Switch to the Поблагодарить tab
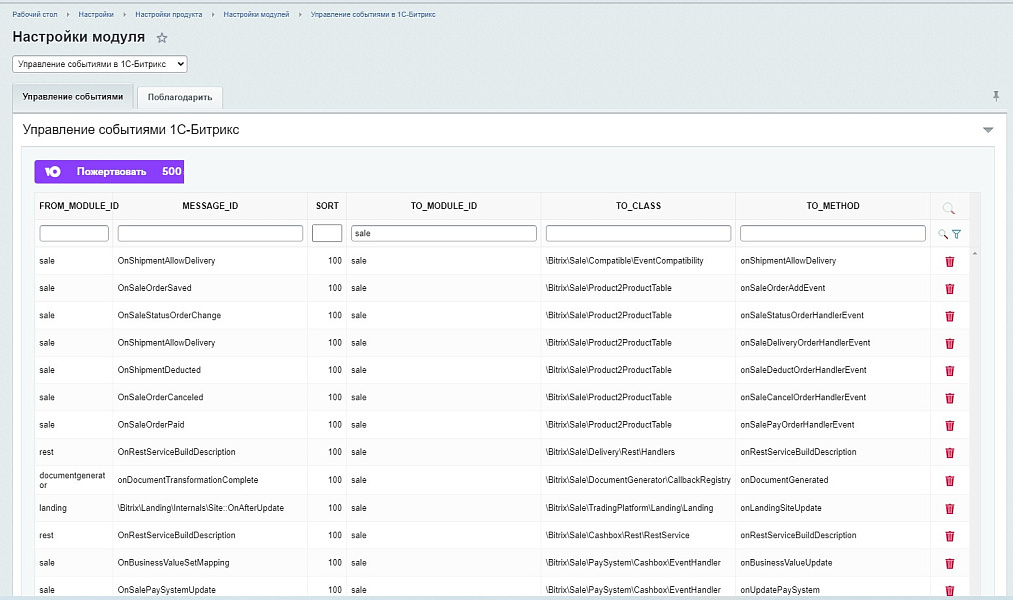This screenshot has height=600, width=1013. [x=180, y=97]
